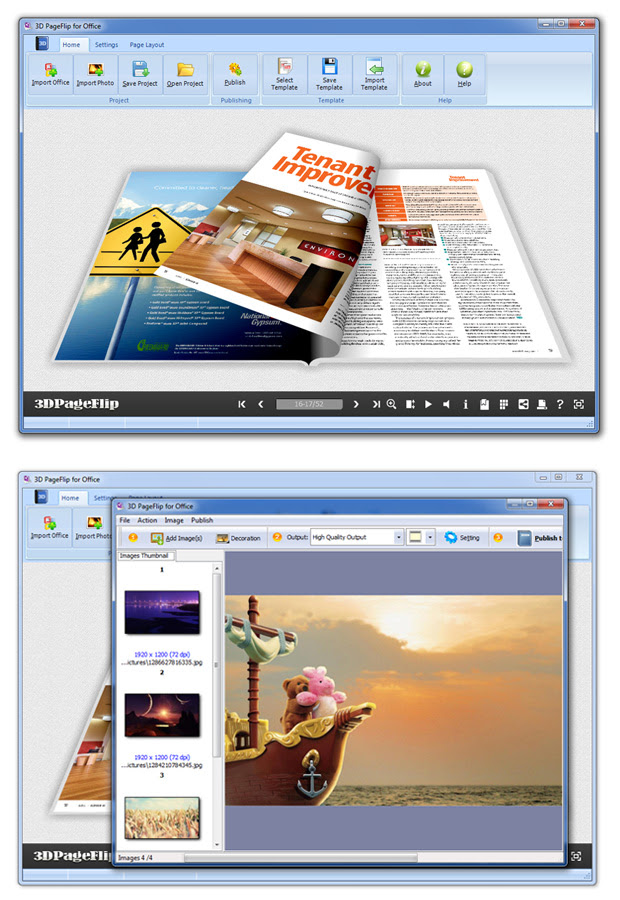The width and height of the screenshot is (620, 900).
Task: Jump to first page in flipbook bar
Action: (x=242, y=405)
